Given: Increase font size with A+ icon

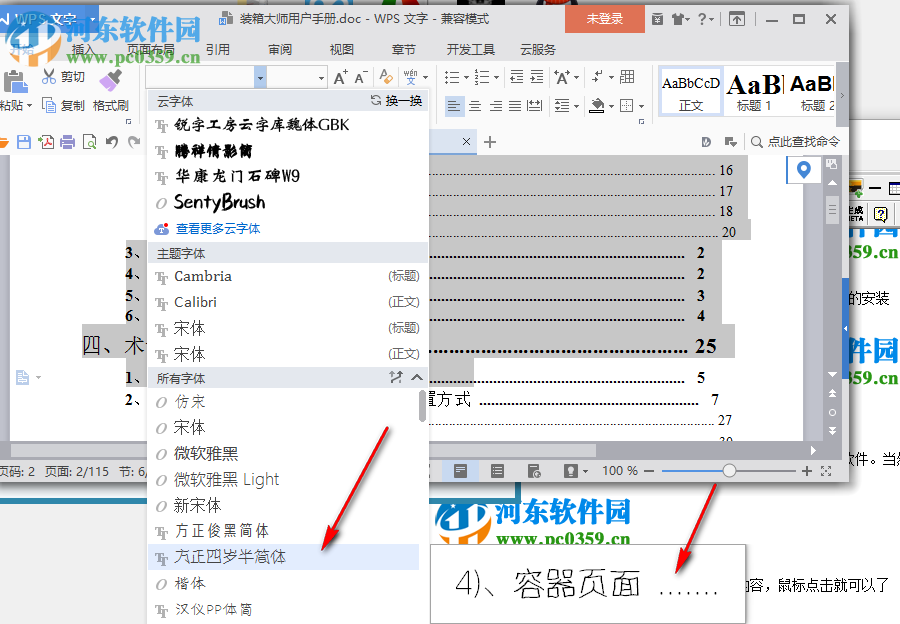Looking at the screenshot, I should pyautogui.click(x=340, y=77).
